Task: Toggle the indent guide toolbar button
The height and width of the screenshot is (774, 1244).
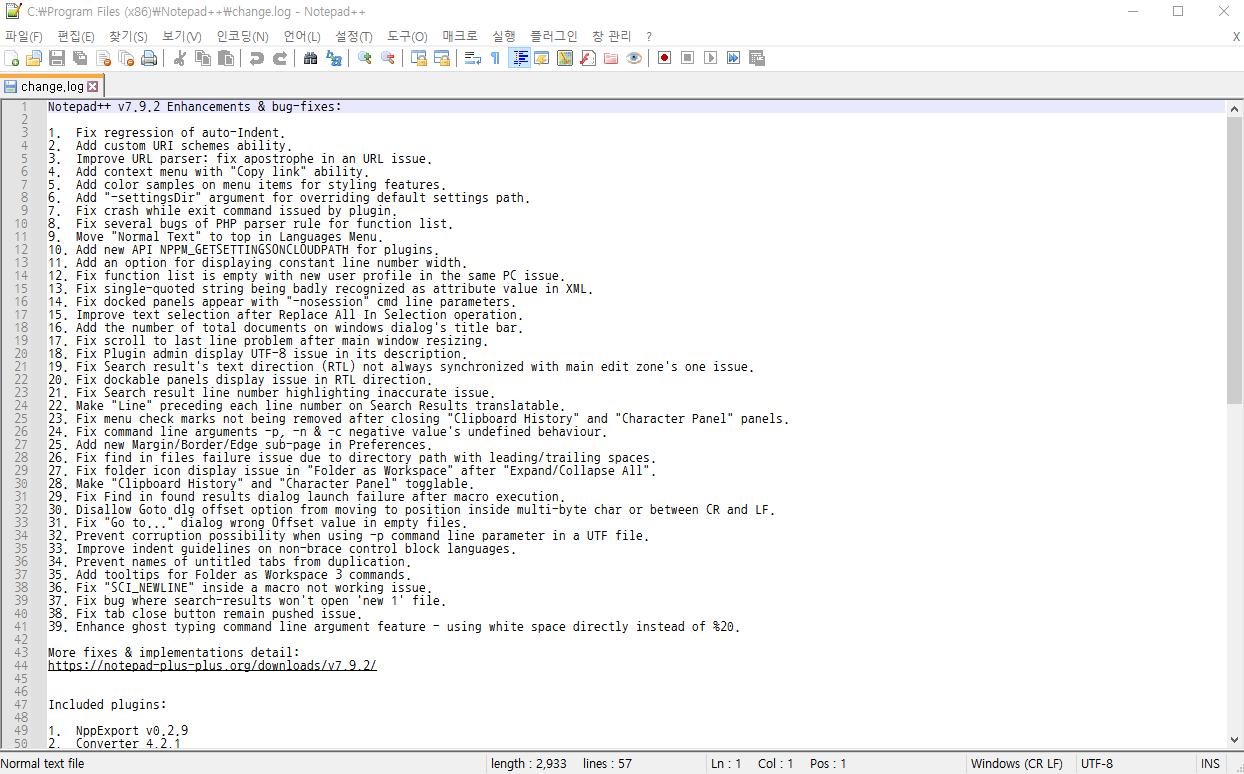Action: (520, 58)
